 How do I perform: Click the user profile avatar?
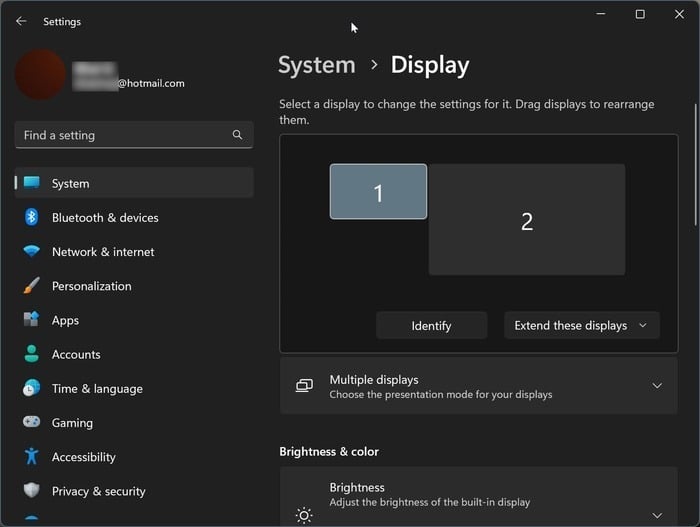tap(41, 74)
